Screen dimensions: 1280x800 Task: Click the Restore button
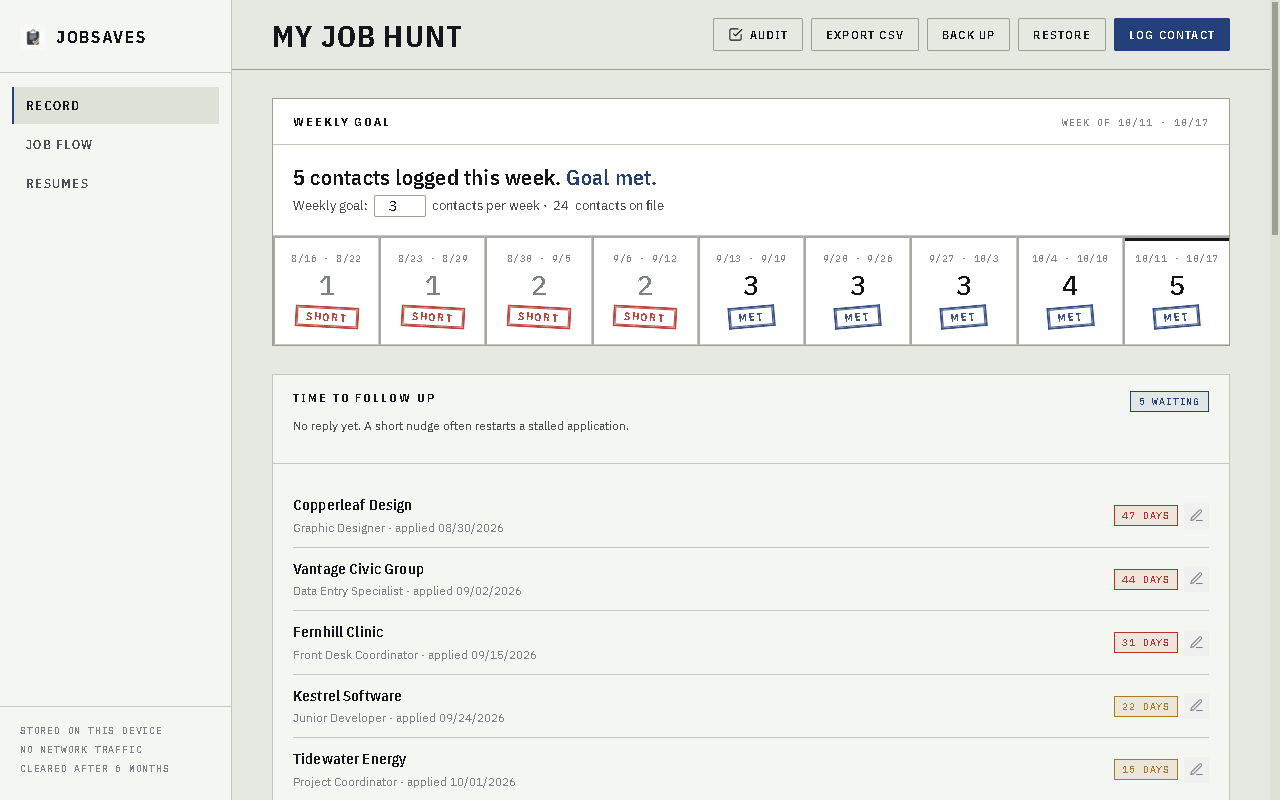point(1062,35)
